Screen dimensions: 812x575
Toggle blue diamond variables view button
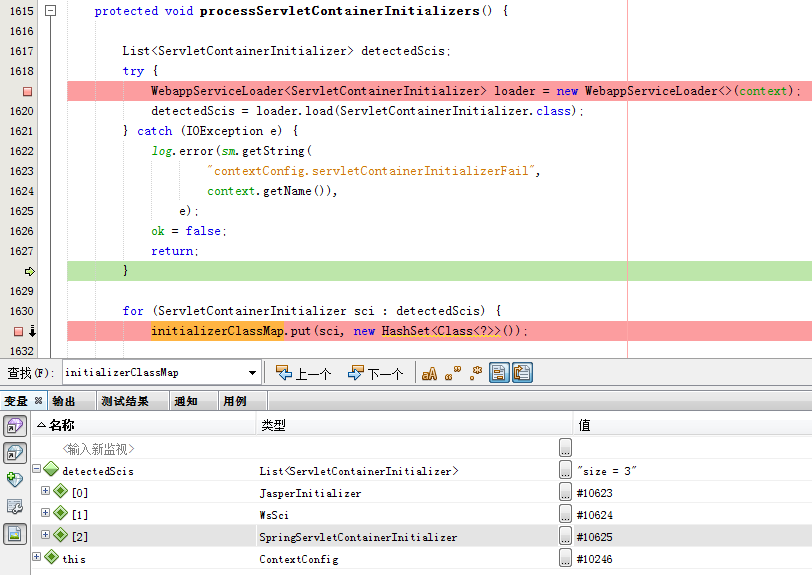tap(14, 453)
